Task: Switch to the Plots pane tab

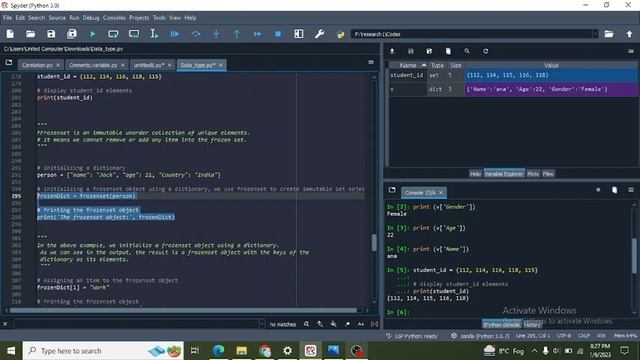Action: tap(533, 174)
